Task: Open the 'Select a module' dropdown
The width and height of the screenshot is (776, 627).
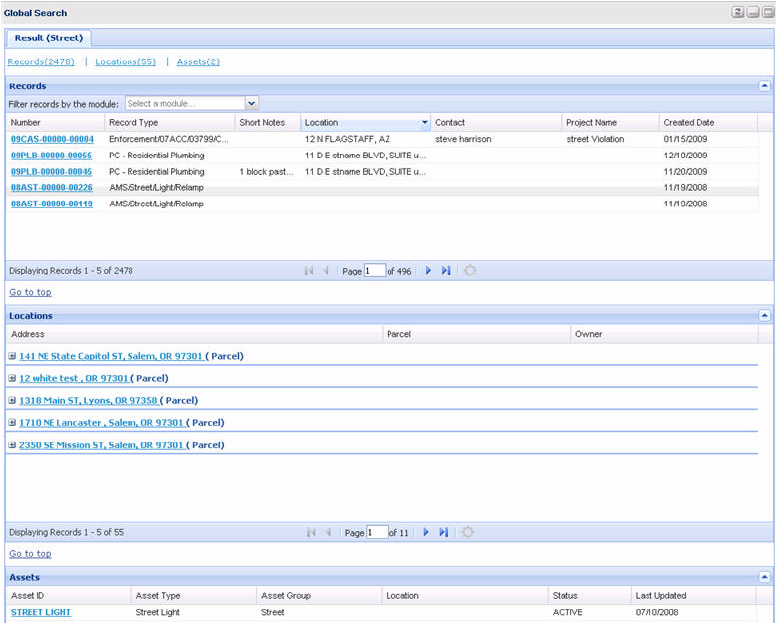Action: coord(251,103)
